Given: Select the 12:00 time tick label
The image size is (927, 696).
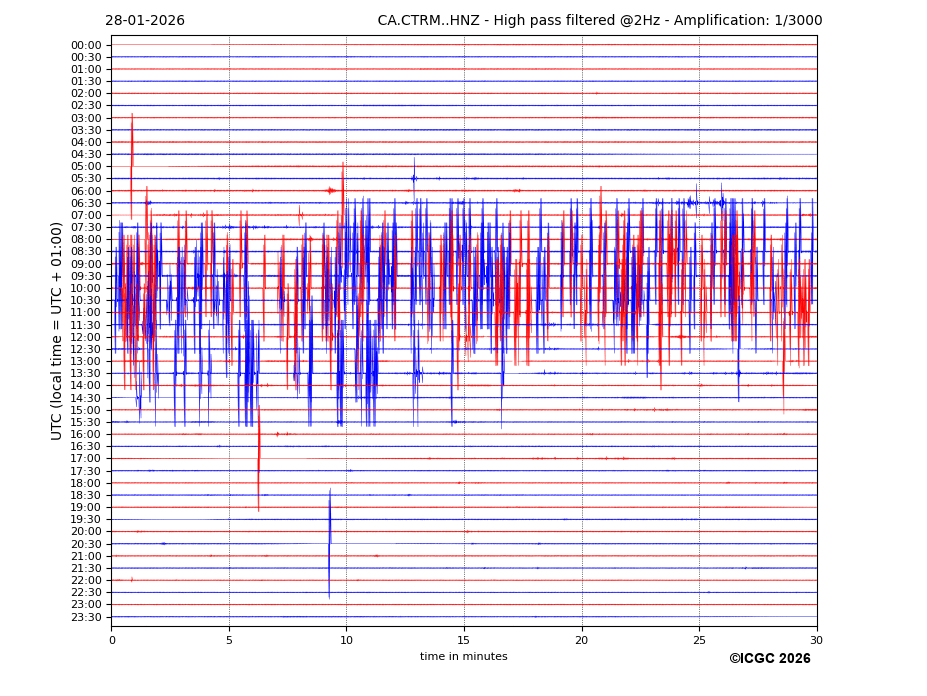Looking at the screenshot, I should point(86,337).
